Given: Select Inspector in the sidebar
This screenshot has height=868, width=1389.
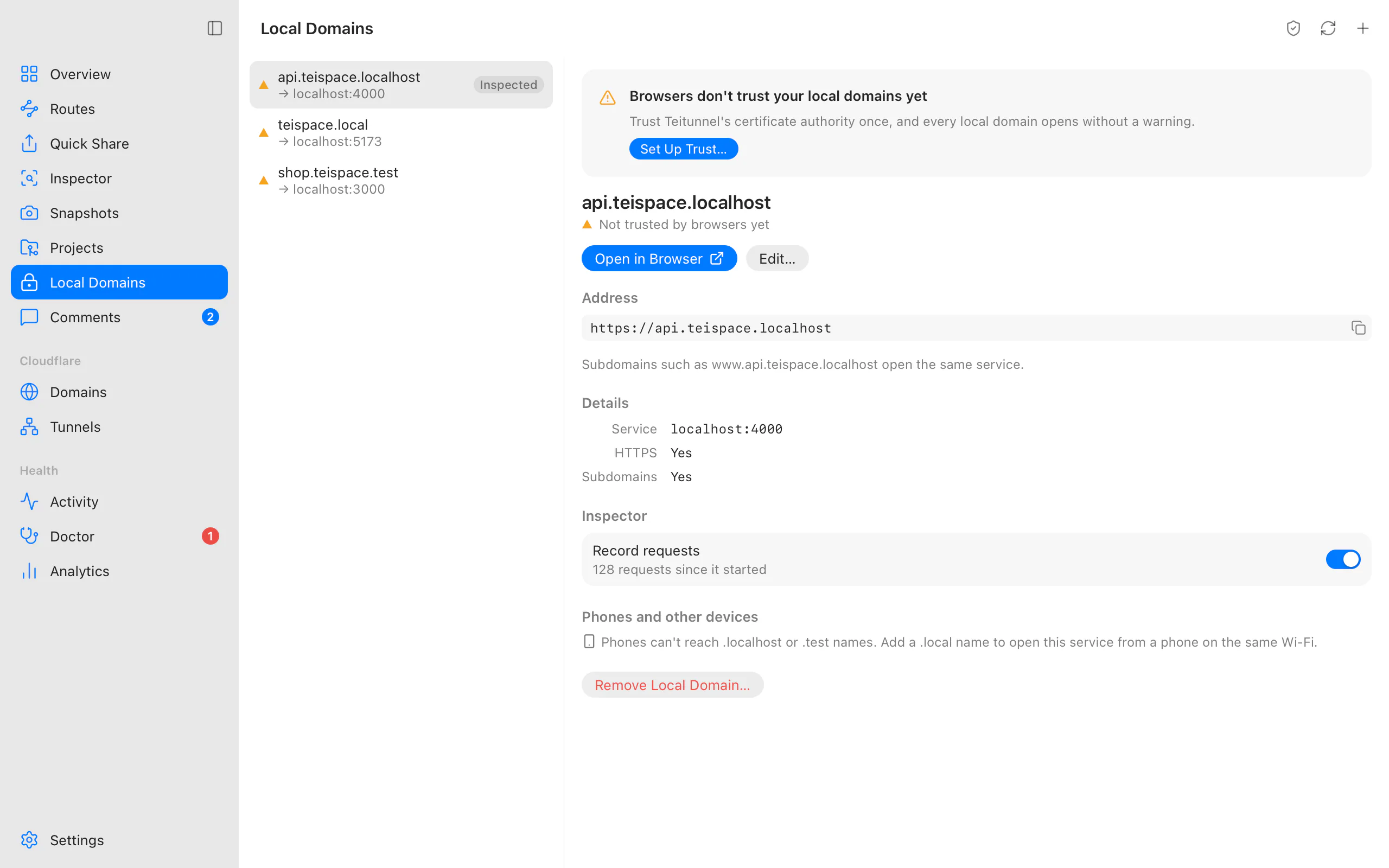Looking at the screenshot, I should 119,178.
